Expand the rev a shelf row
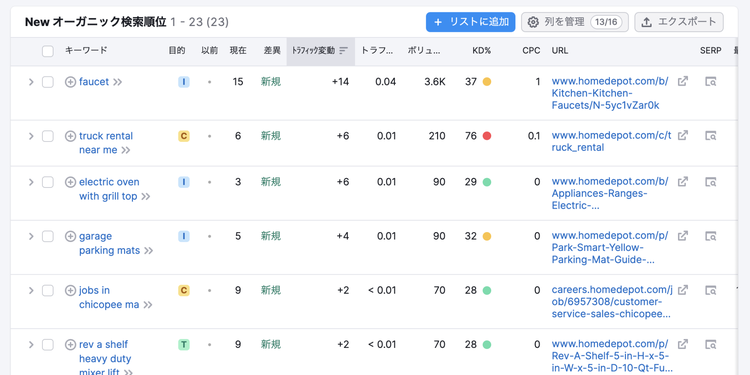This screenshot has height=375, width=750. click(x=31, y=344)
